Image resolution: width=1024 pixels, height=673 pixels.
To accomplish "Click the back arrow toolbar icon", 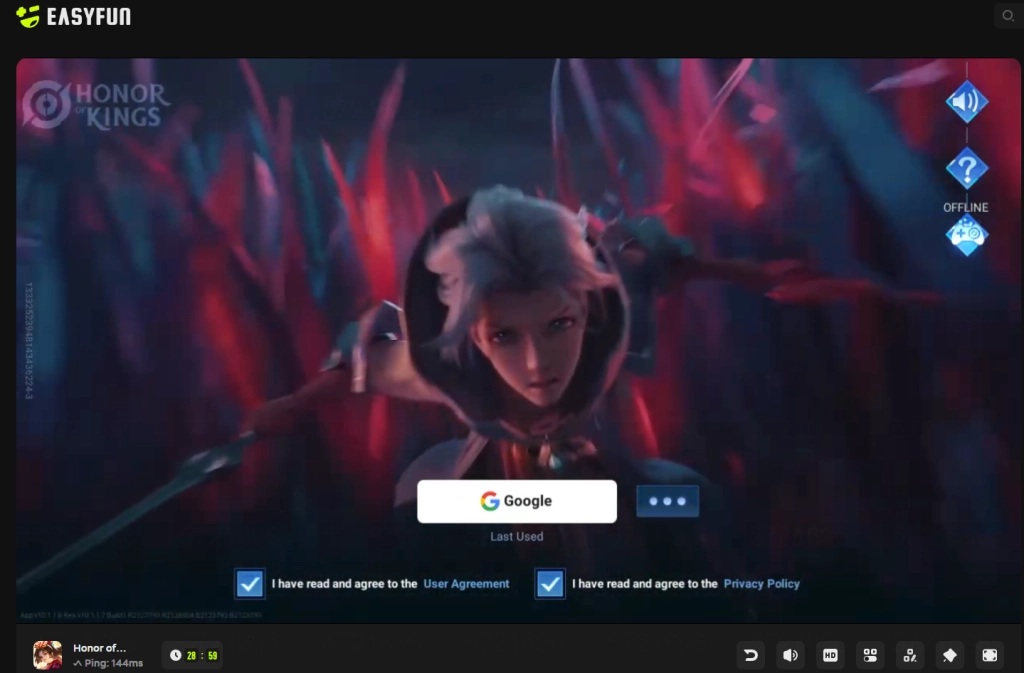I will click(x=750, y=655).
